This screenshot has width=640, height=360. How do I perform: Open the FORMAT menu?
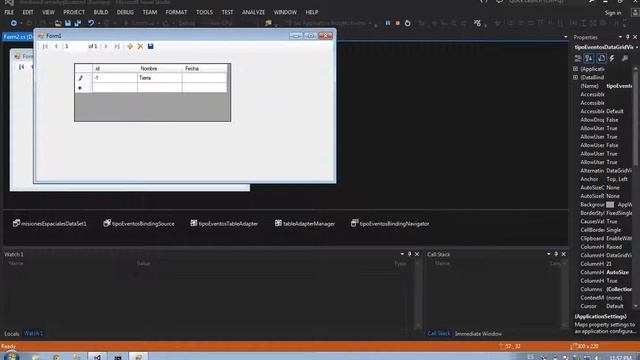point(176,12)
